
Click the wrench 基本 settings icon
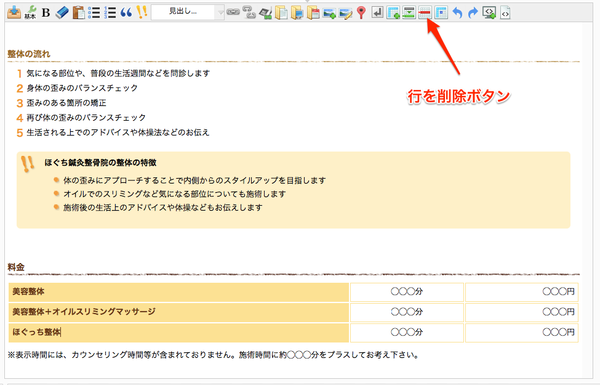click(x=30, y=12)
